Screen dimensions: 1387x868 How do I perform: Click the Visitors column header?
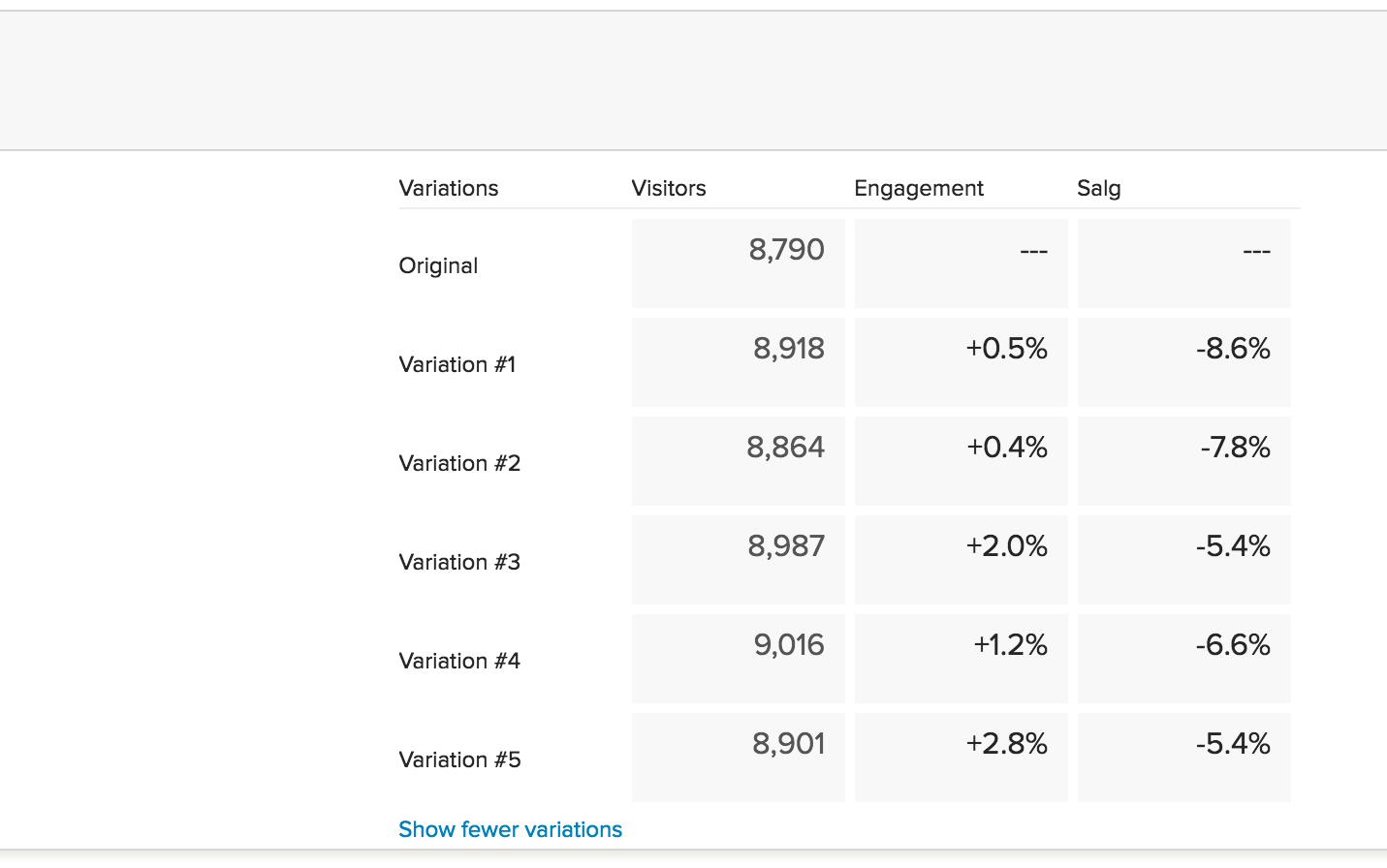[x=668, y=188]
